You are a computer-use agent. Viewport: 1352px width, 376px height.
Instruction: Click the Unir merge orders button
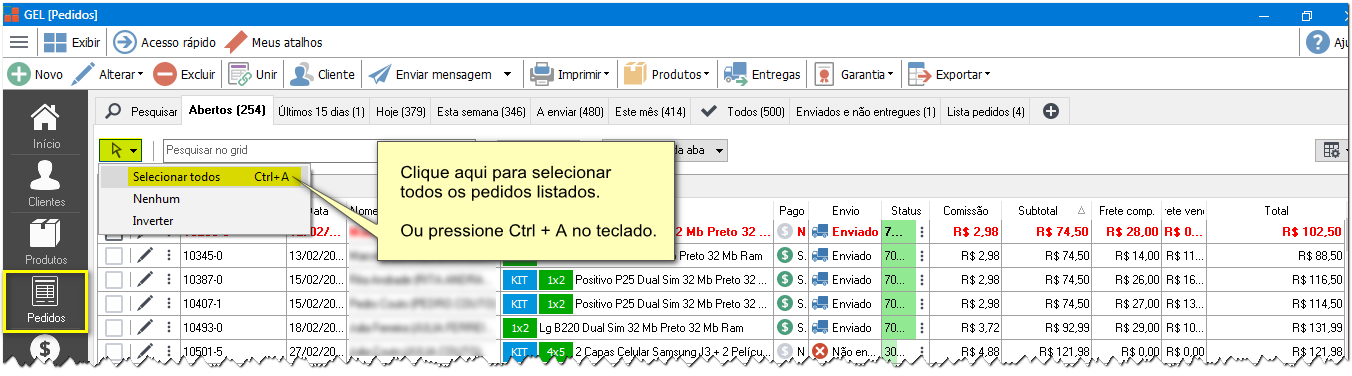pos(253,74)
